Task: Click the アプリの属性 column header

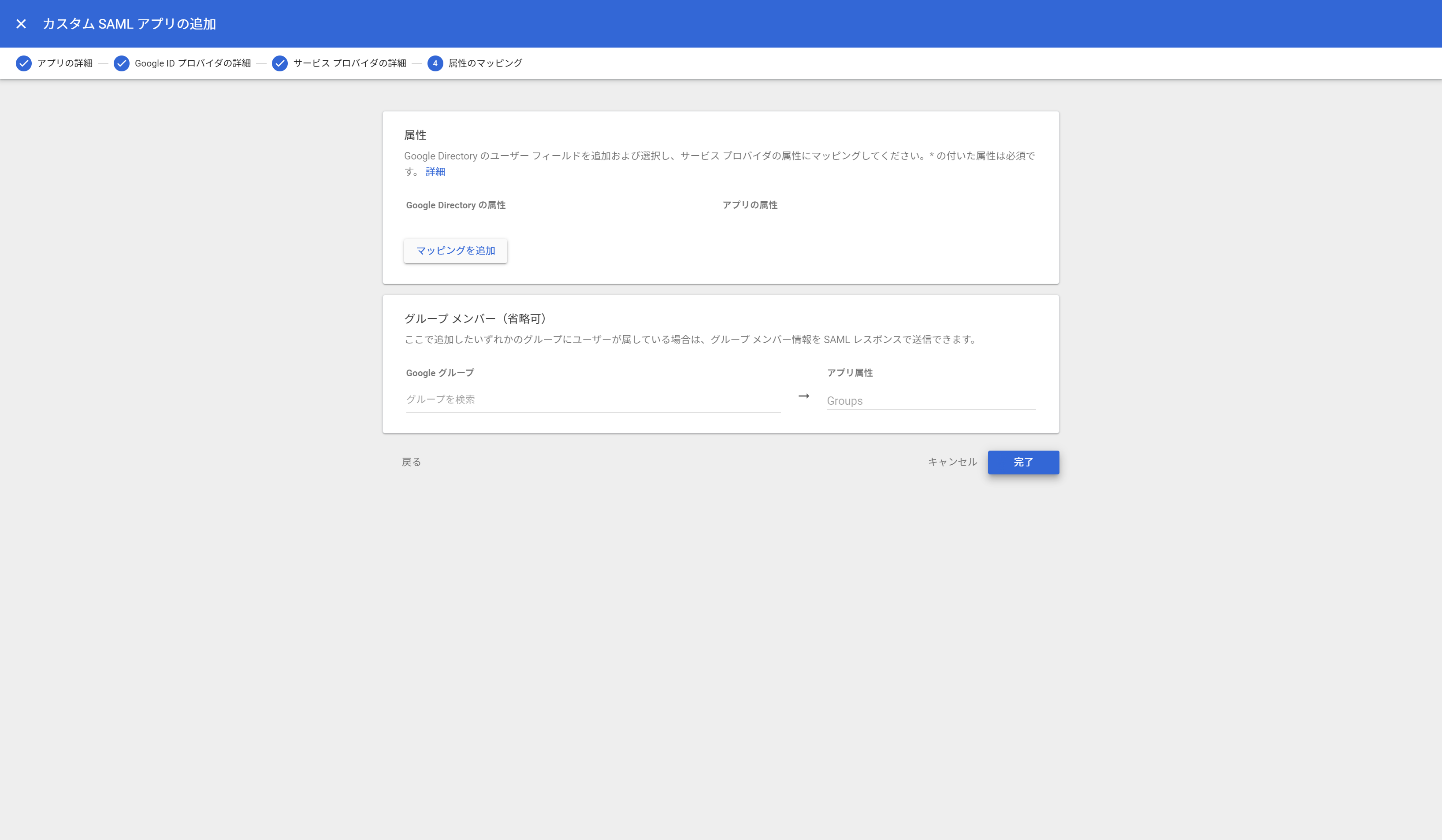Action: 750,205
